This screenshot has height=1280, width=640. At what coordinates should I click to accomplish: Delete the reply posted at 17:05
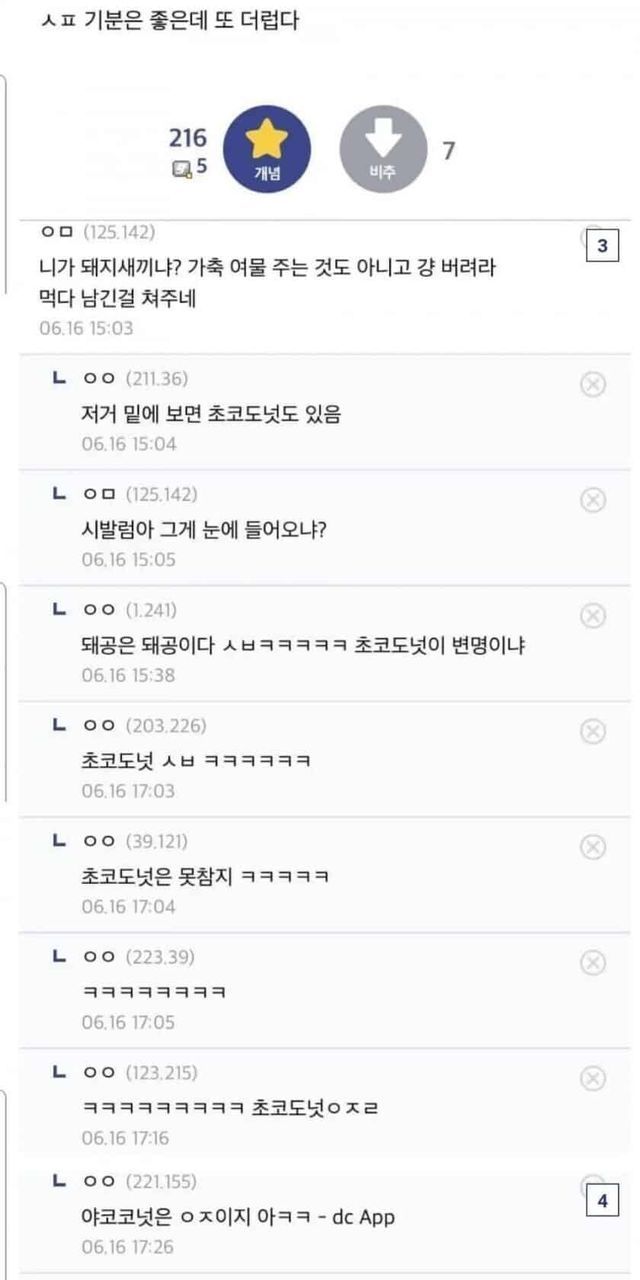pyautogui.click(x=593, y=963)
